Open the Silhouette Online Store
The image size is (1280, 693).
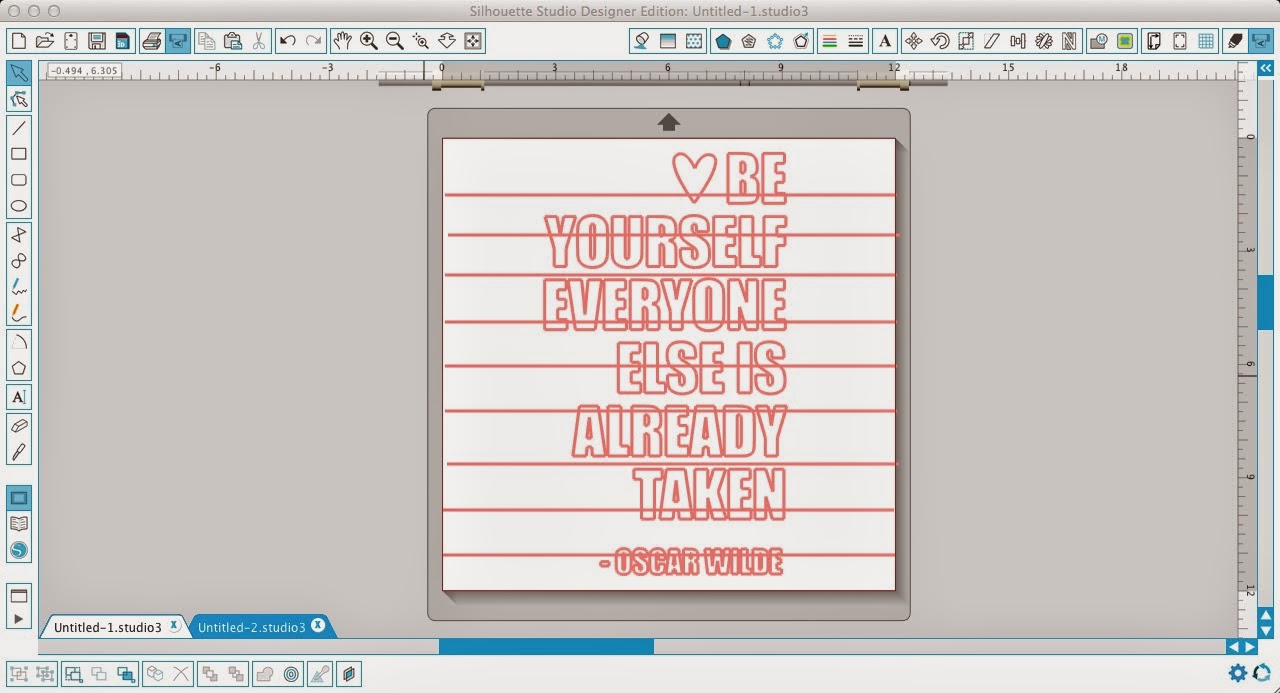point(18,549)
